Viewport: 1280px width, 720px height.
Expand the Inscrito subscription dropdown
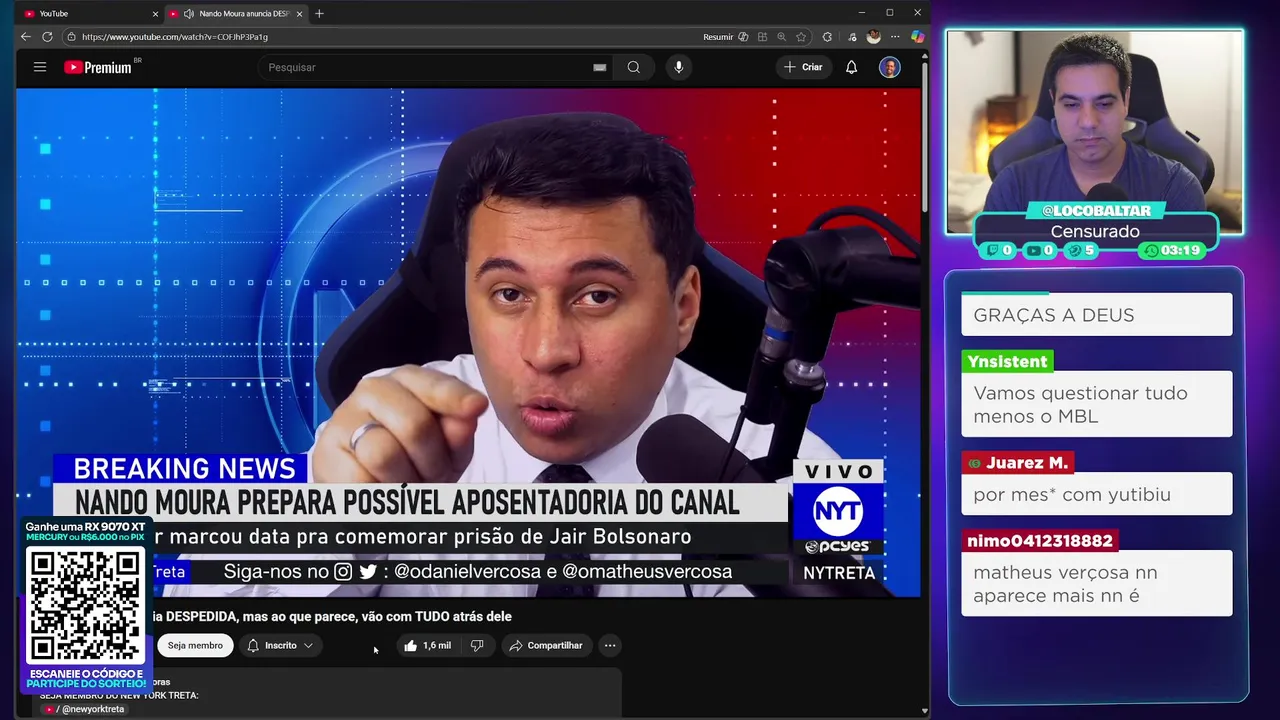(x=280, y=645)
